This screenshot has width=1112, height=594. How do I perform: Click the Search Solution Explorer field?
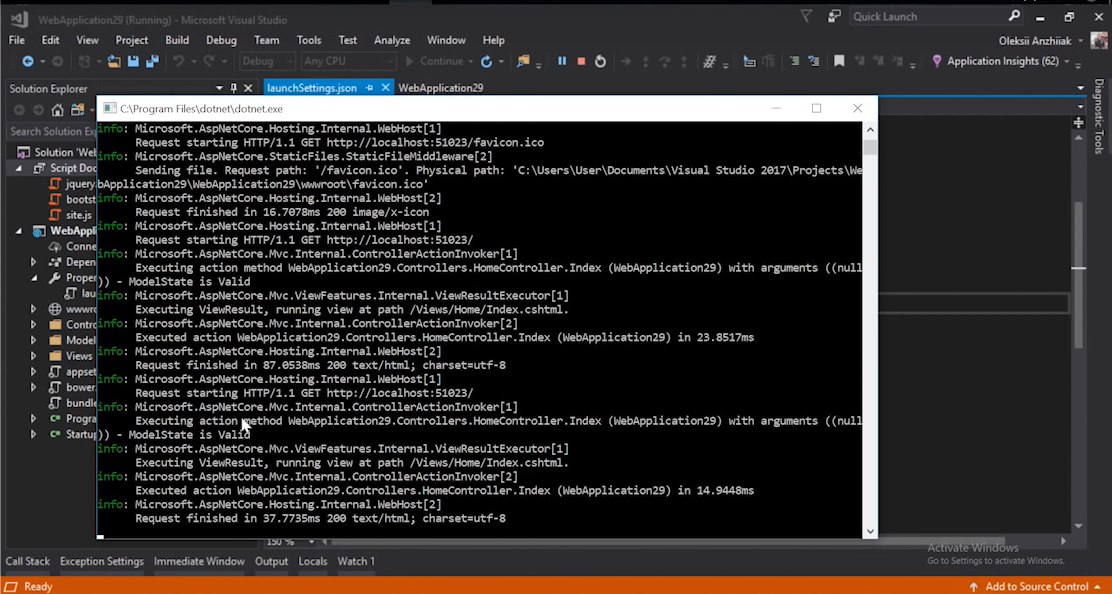point(53,131)
